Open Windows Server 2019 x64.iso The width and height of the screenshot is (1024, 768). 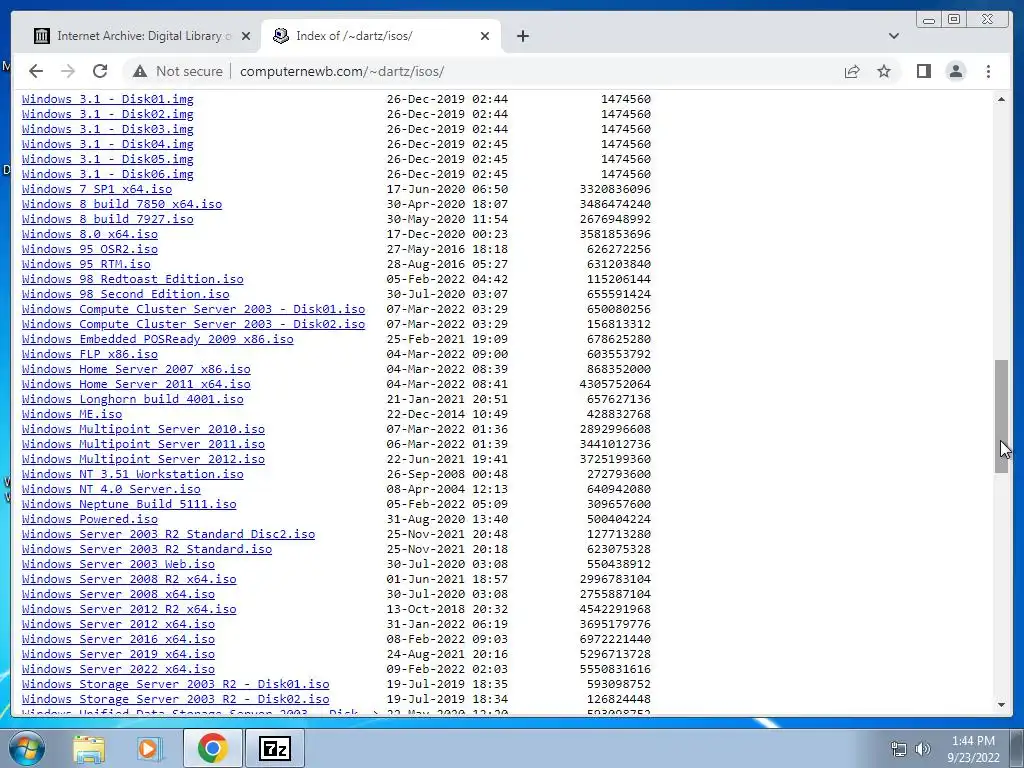(118, 655)
